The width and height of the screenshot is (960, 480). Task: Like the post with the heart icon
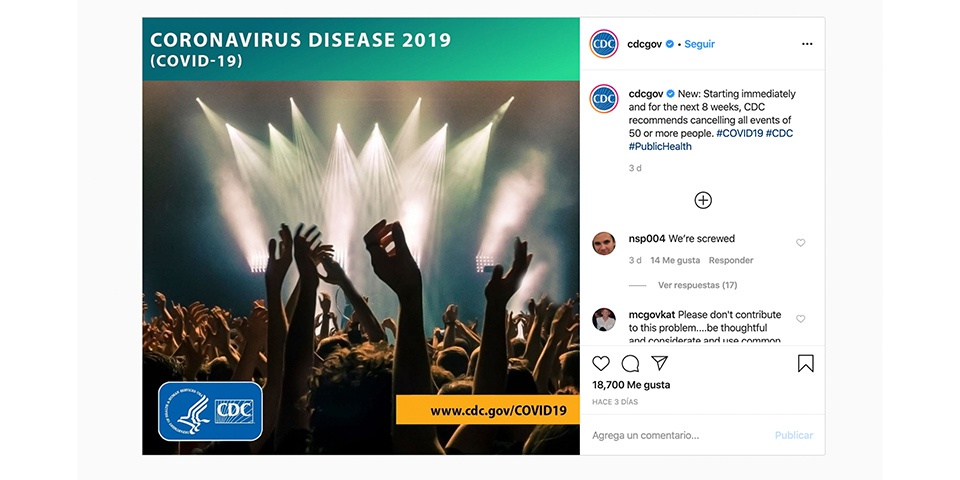(601, 364)
